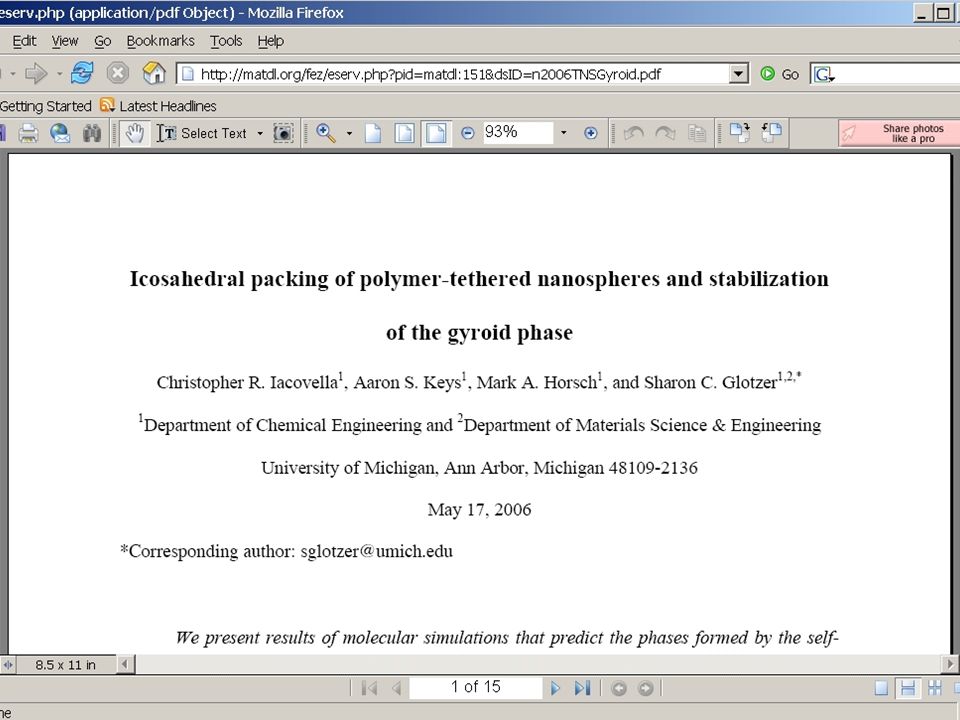Open the Edit menu

[24, 41]
